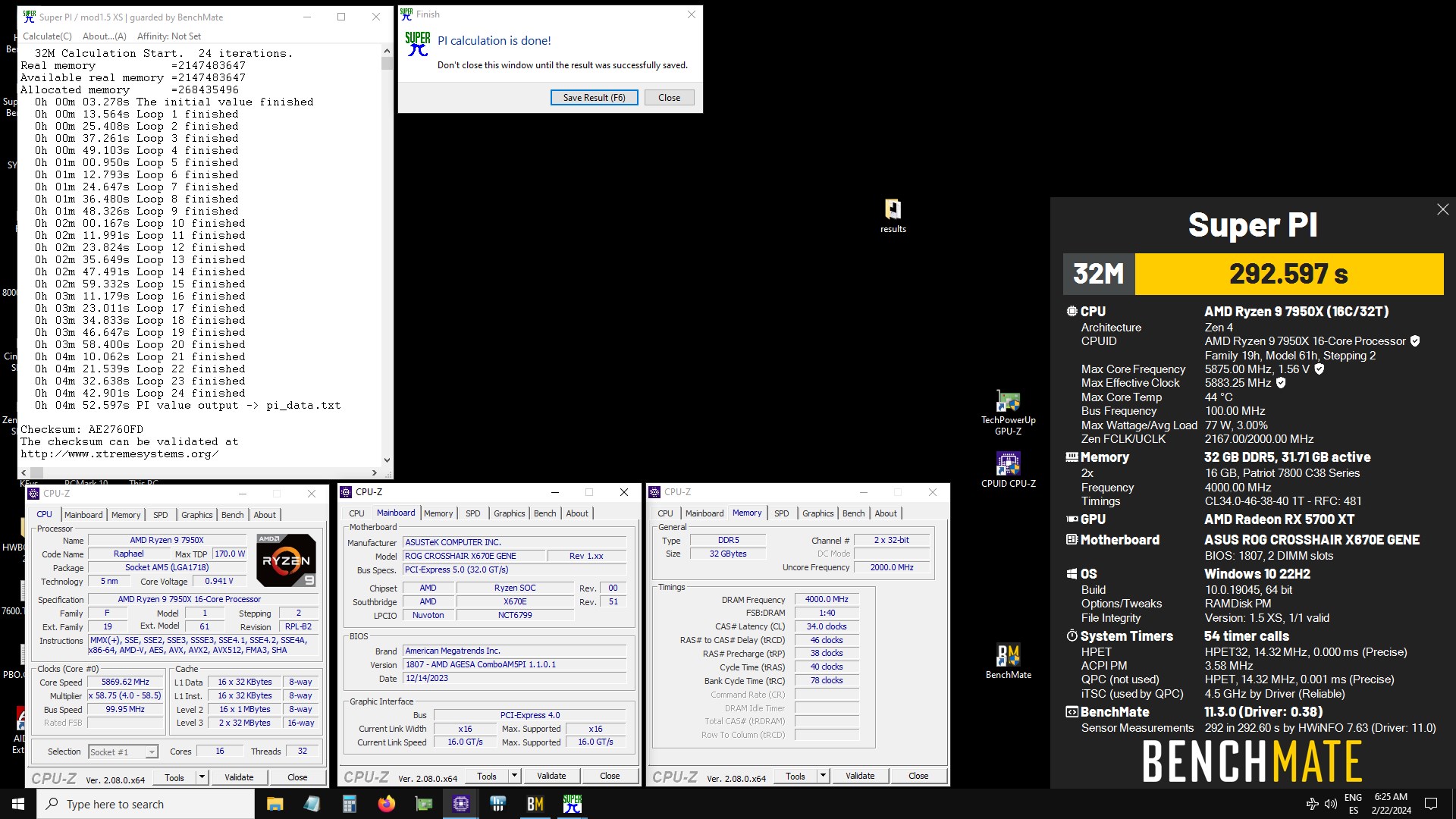Screen dimensions: 1456x819
Task: Click the airplane mode tray icon
Action: click(1312, 804)
